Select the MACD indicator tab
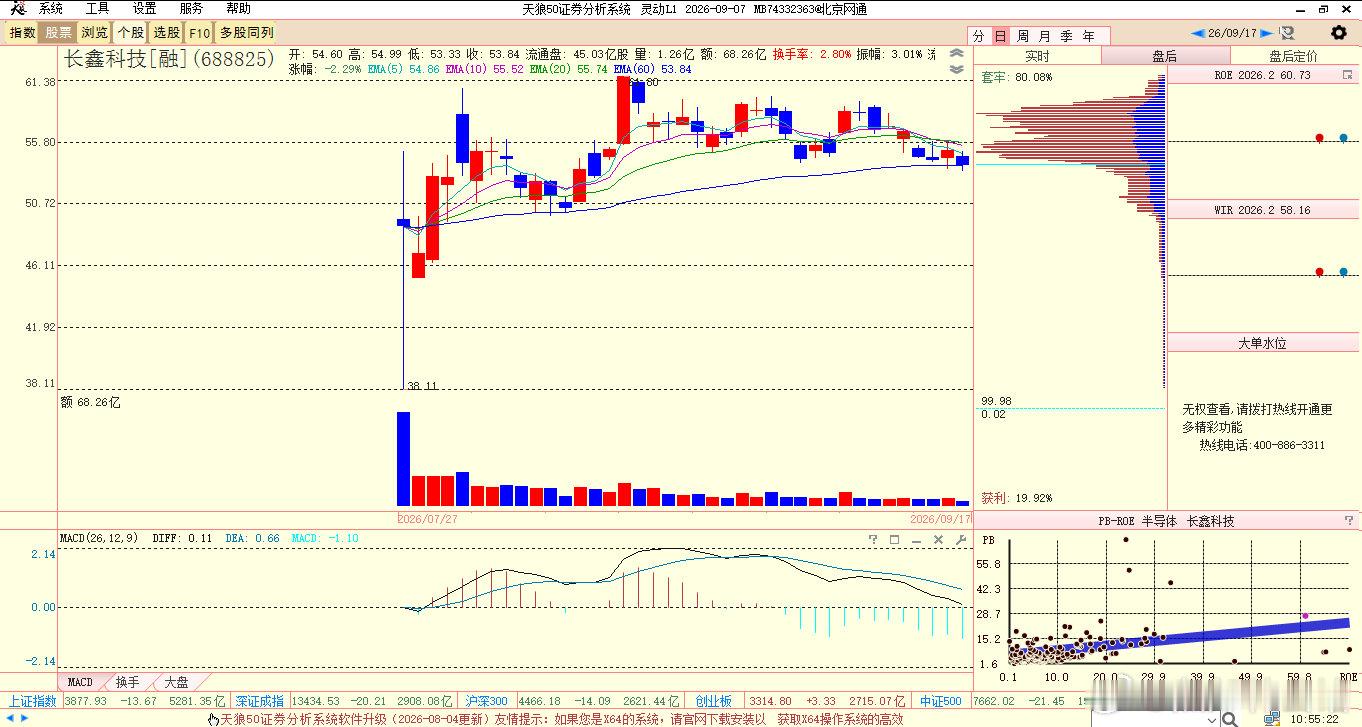This screenshot has height=727, width=1362. point(80,682)
